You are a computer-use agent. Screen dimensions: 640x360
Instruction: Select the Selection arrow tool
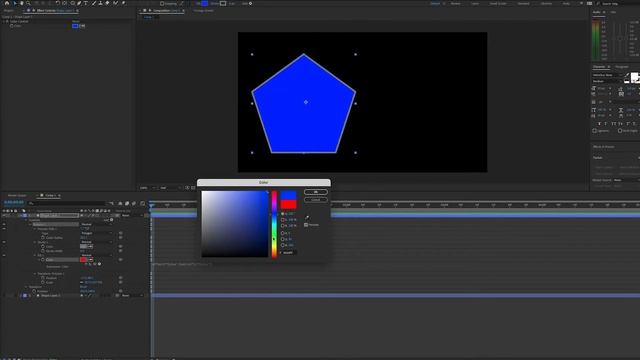[x=15, y=3]
